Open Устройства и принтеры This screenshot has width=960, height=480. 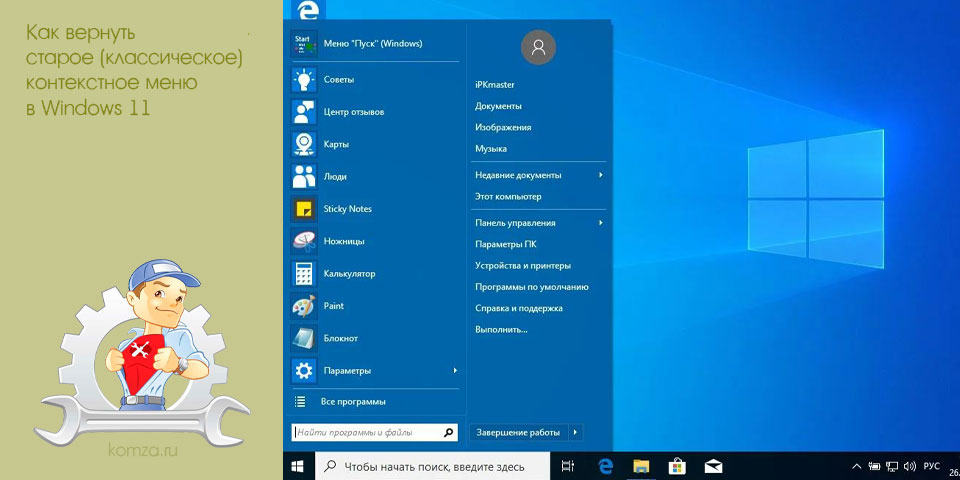[523, 266]
